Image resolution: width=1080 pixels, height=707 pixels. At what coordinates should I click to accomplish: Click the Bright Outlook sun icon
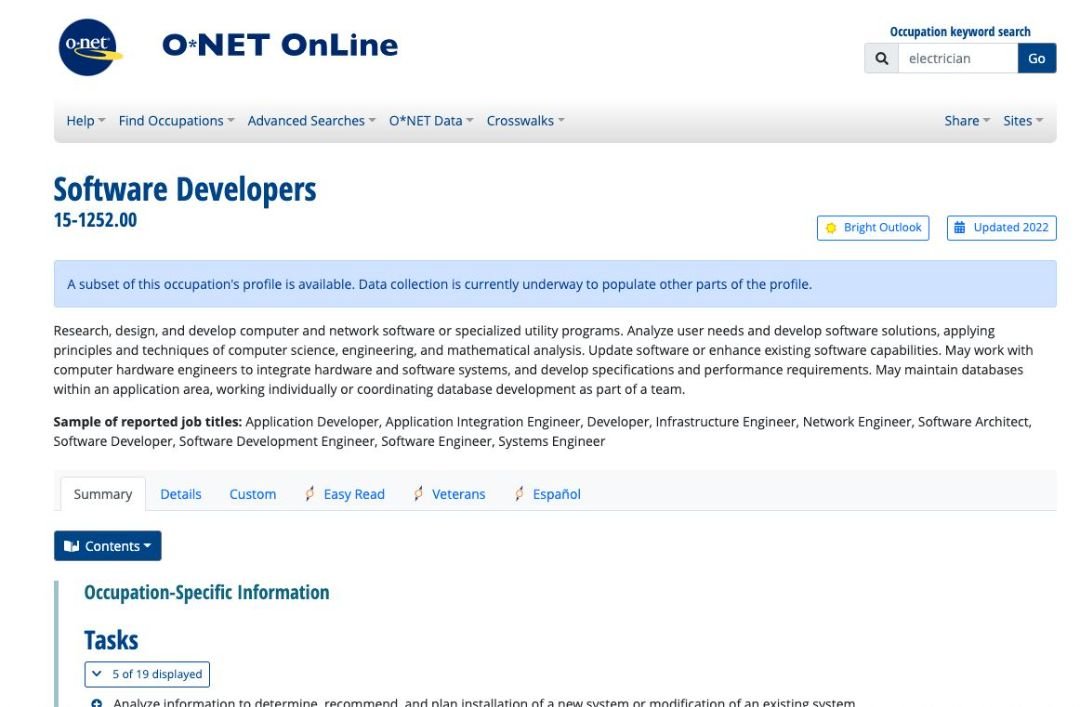[x=831, y=228]
